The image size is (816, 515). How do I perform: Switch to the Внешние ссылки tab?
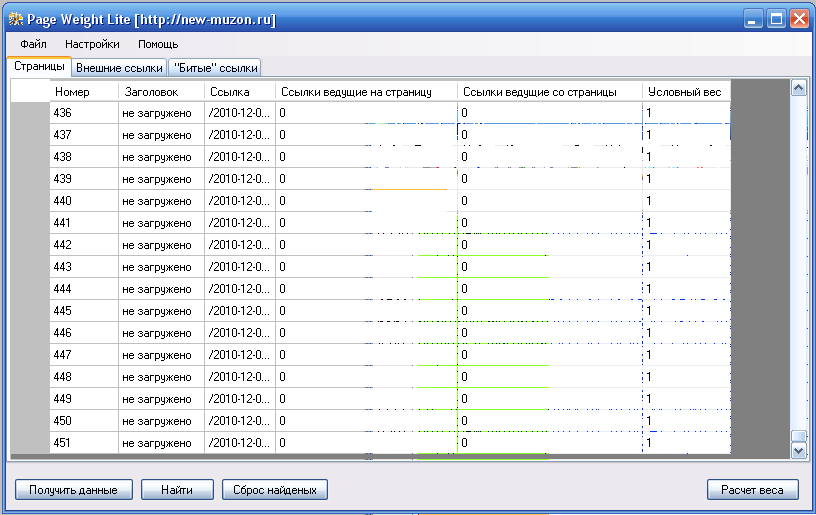(119, 68)
